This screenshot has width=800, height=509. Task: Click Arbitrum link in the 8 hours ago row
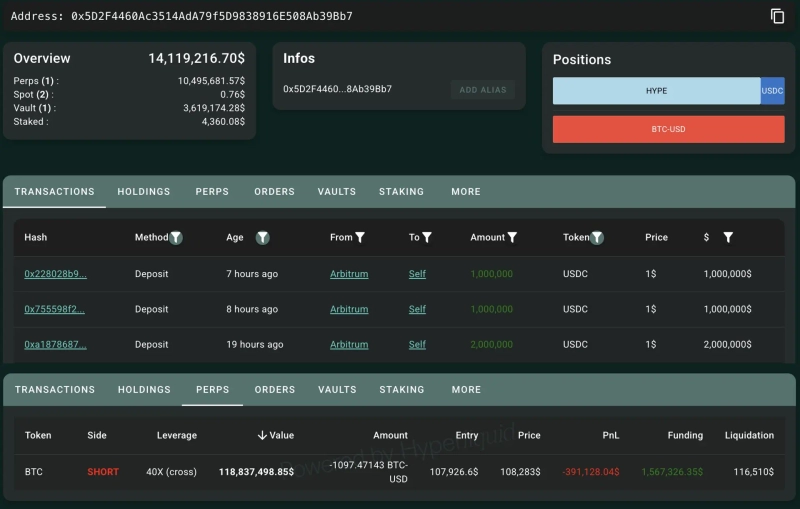tap(349, 309)
